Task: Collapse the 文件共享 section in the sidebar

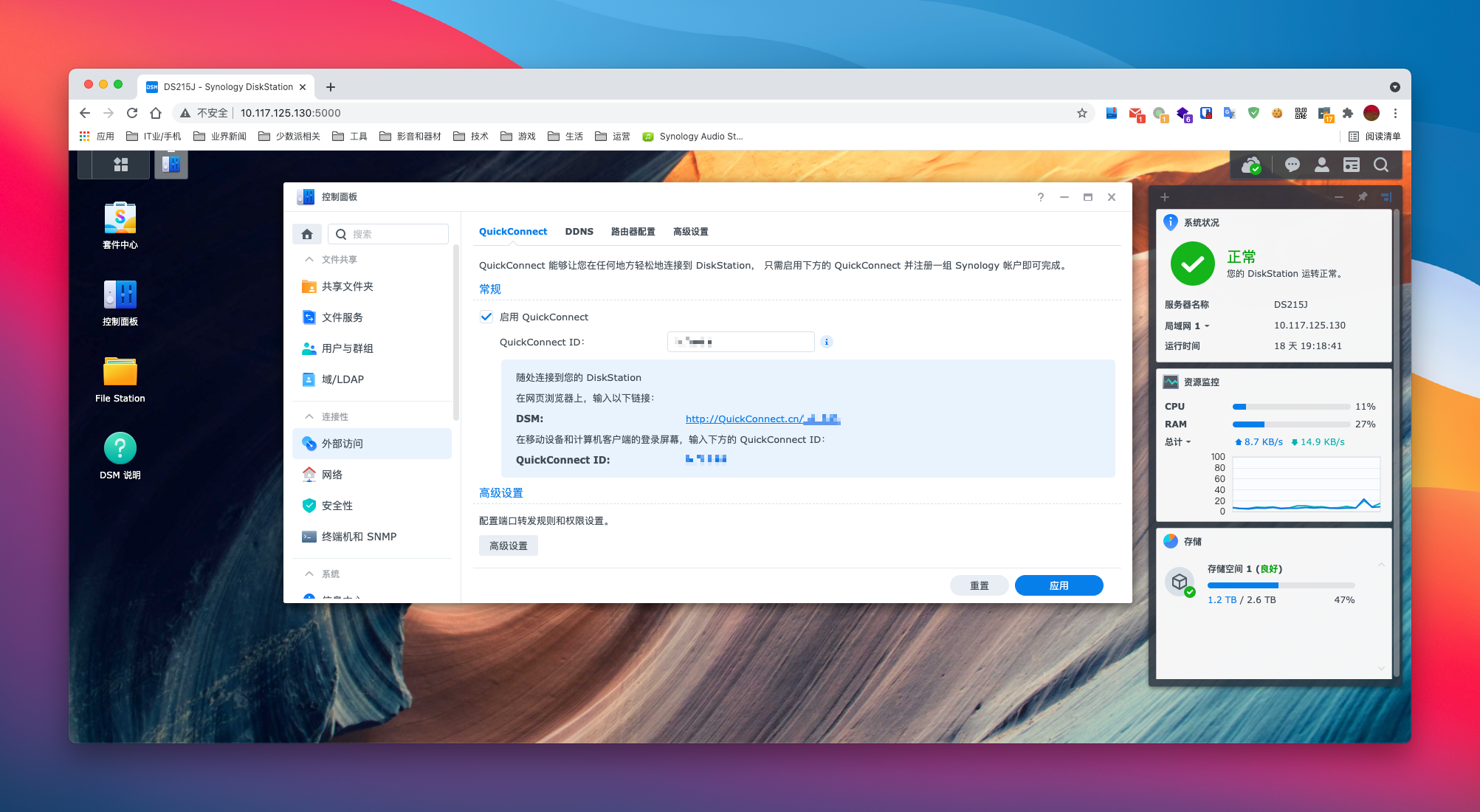Action: [310, 258]
